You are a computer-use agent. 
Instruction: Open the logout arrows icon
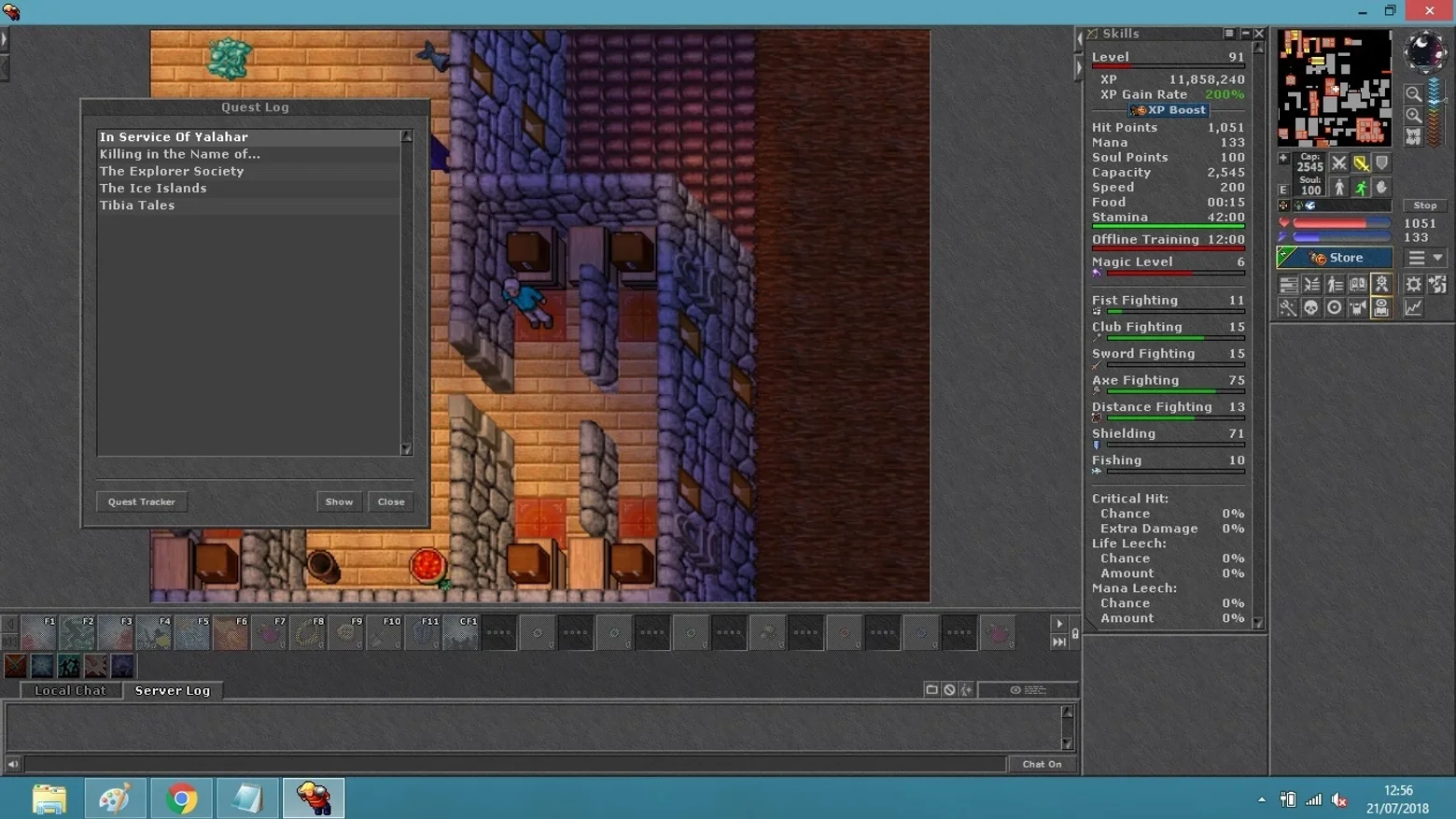(x=1437, y=285)
